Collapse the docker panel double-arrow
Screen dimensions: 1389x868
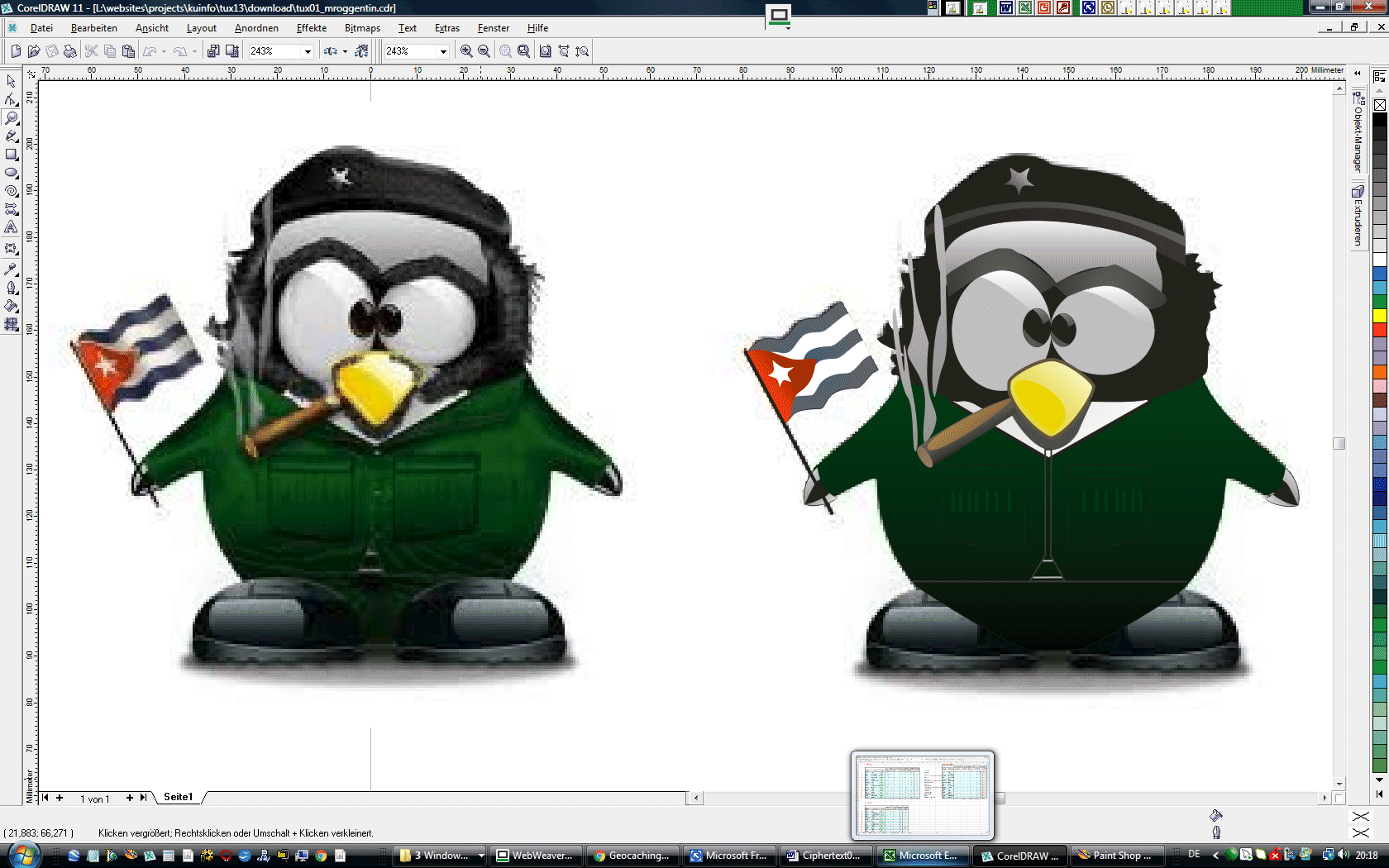(x=1358, y=73)
